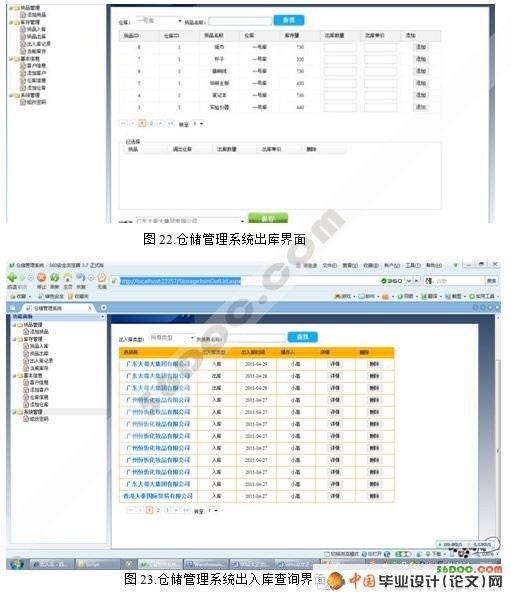This screenshot has height=597, width=511.
Task: Click the 邮件 icon on the plugin bar
Action: 361,296
